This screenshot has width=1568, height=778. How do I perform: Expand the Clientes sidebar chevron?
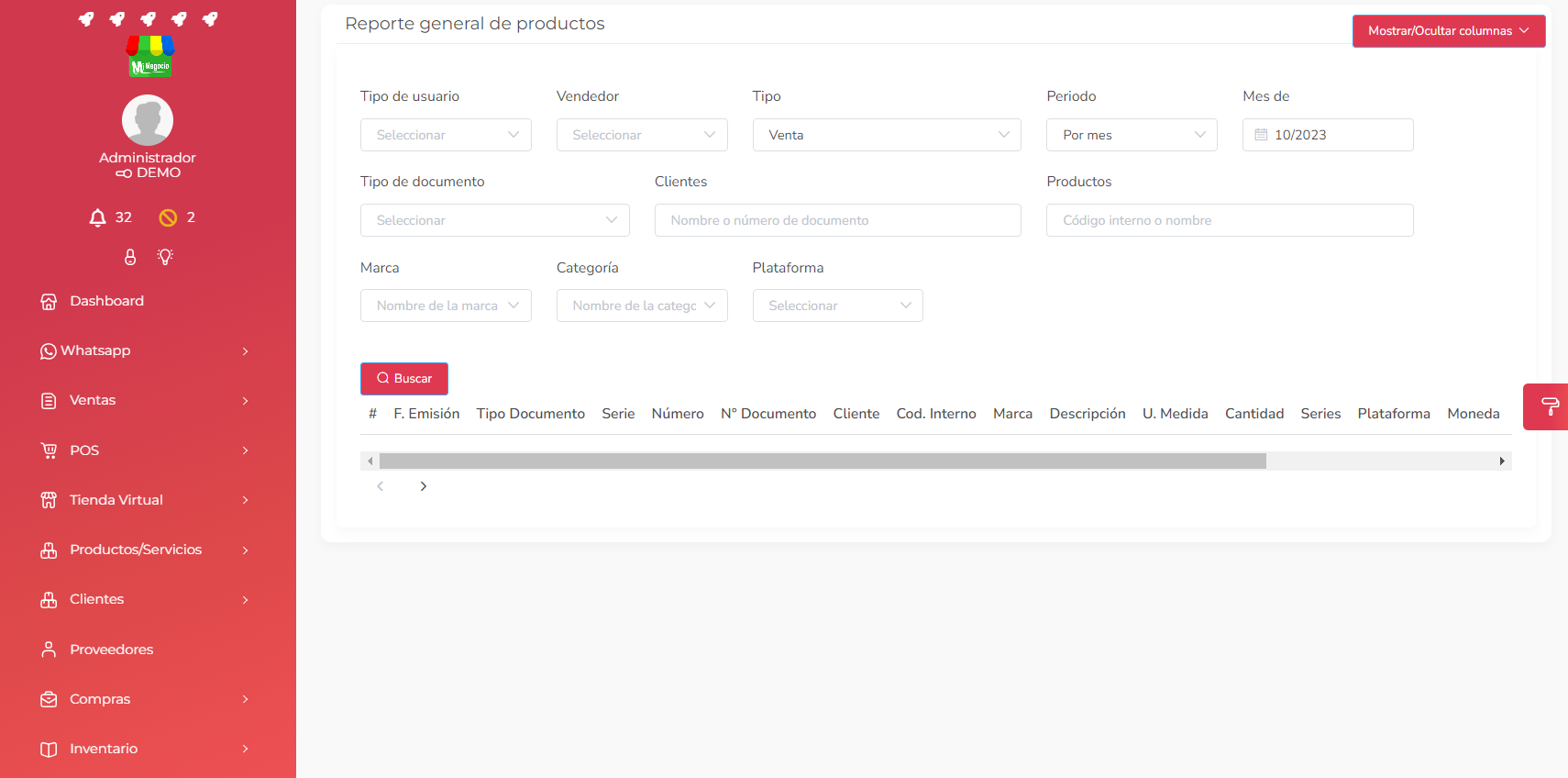coord(245,600)
